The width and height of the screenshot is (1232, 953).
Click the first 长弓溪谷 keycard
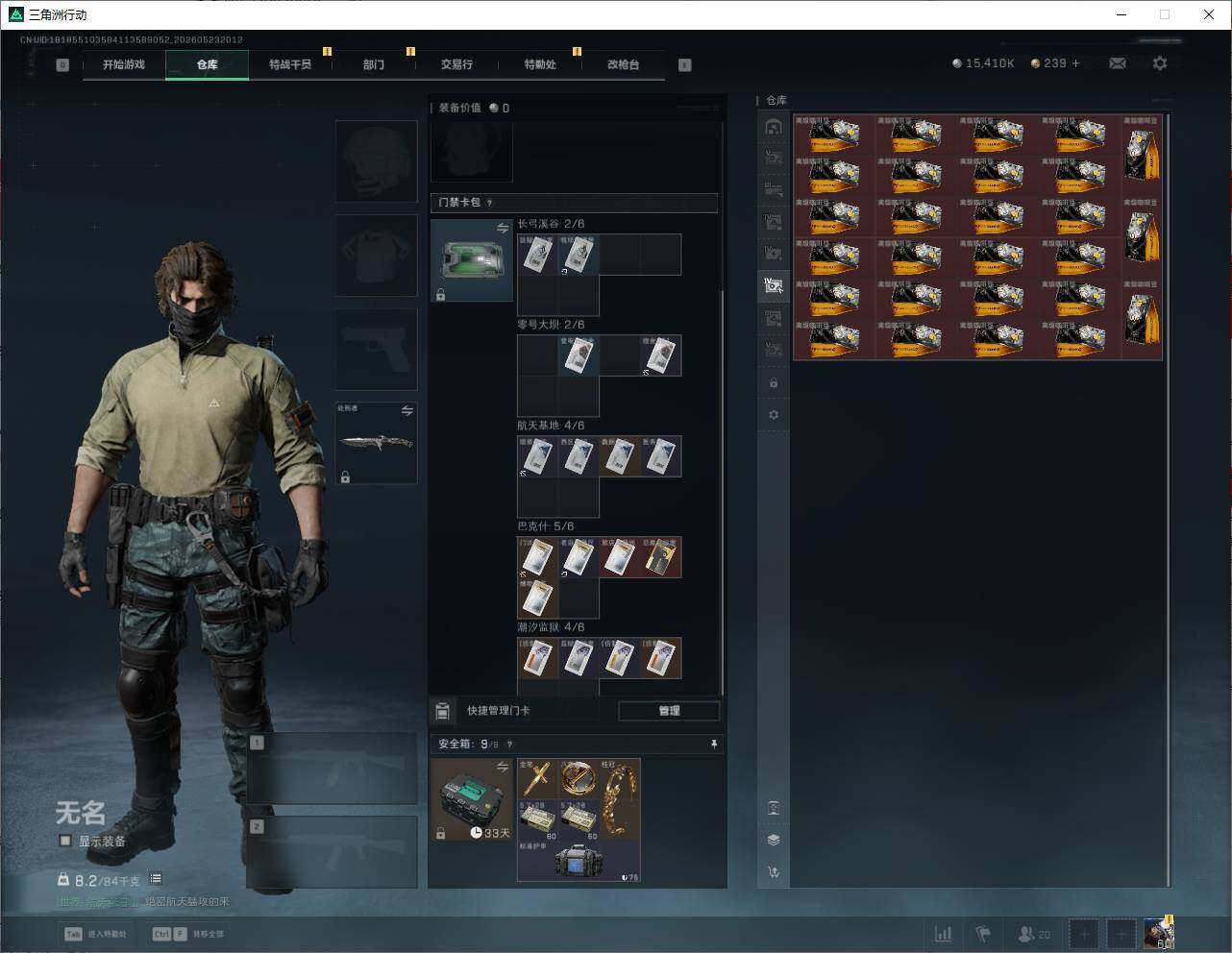(538, 255)
